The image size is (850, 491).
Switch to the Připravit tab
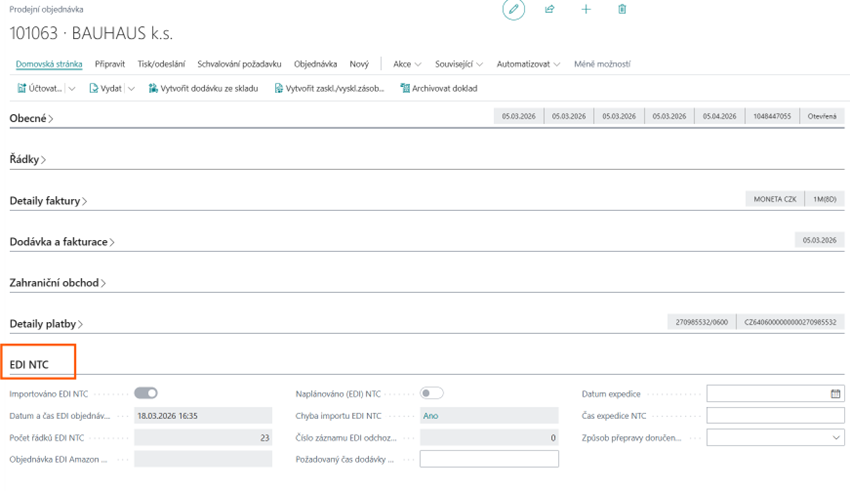point(110,64)
